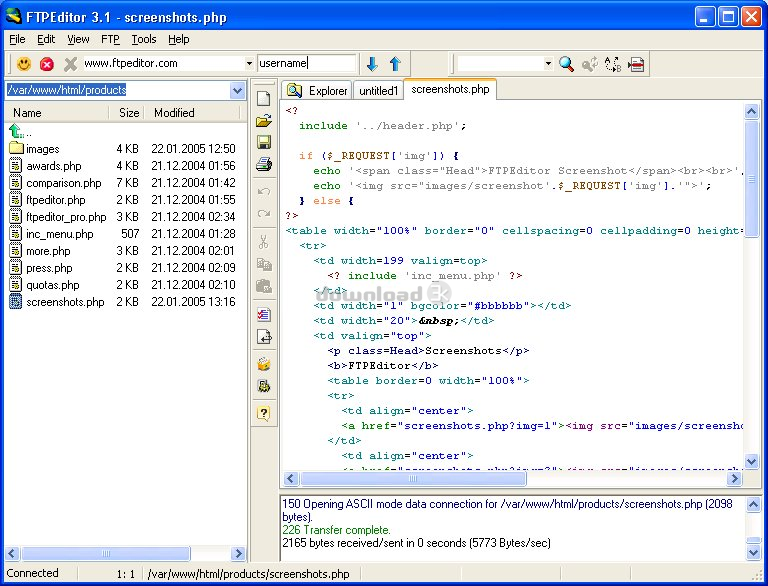
Task: Click the open folder icon in vertical toolbar
Action: pyautogui.click(x=264, y=120)
